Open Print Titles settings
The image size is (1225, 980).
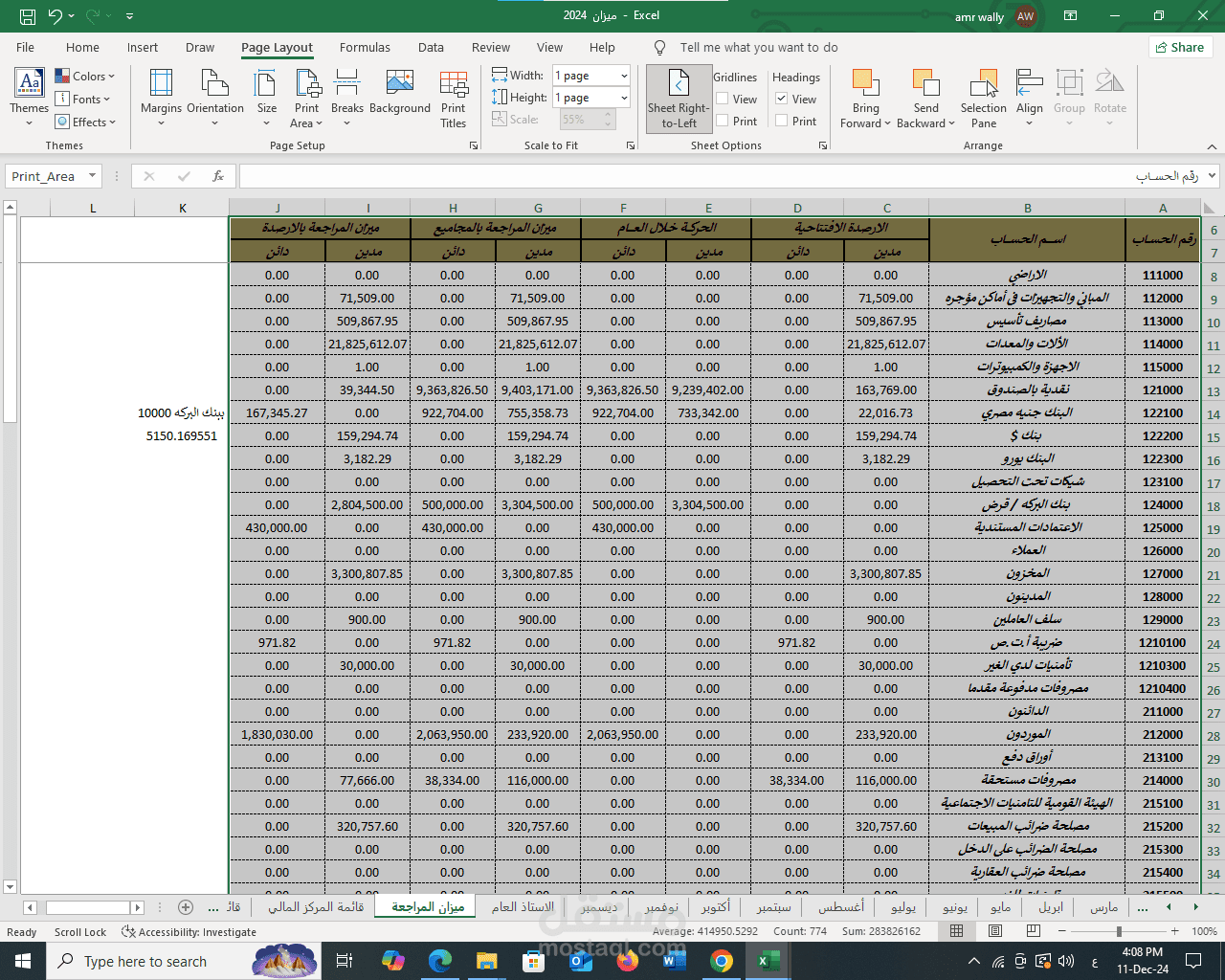(x=454, y=98)
